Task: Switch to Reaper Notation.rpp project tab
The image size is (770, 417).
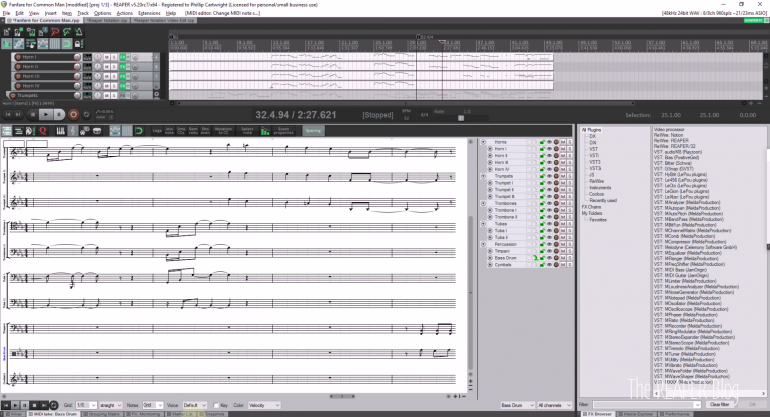Action: 107,21
